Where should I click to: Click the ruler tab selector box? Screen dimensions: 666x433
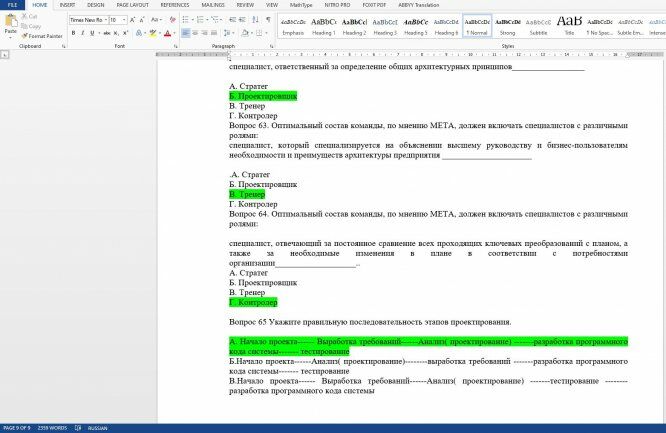coord(5,54)
